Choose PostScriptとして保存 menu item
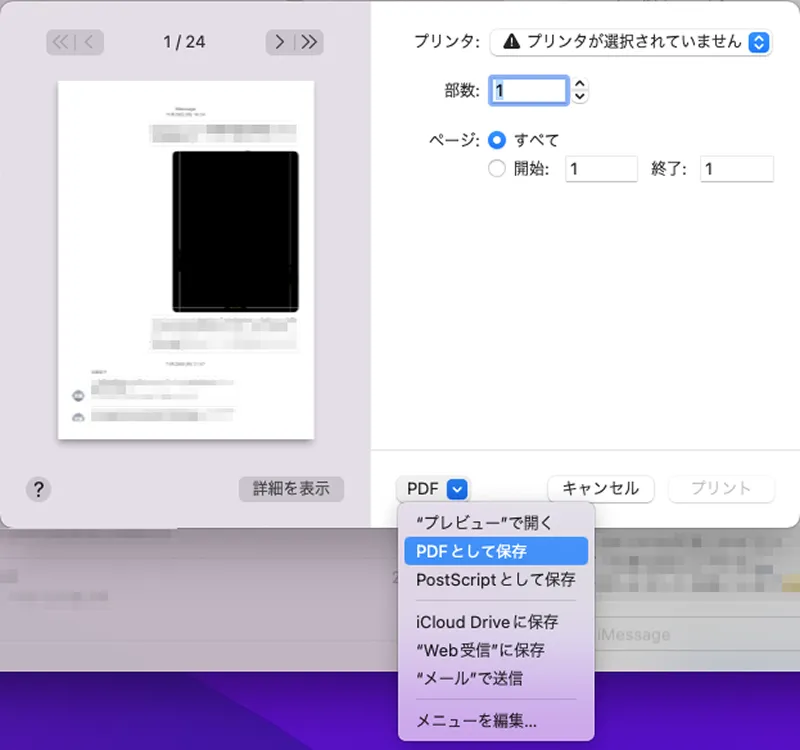The image size is (800, 750). (x=496, y=580)
